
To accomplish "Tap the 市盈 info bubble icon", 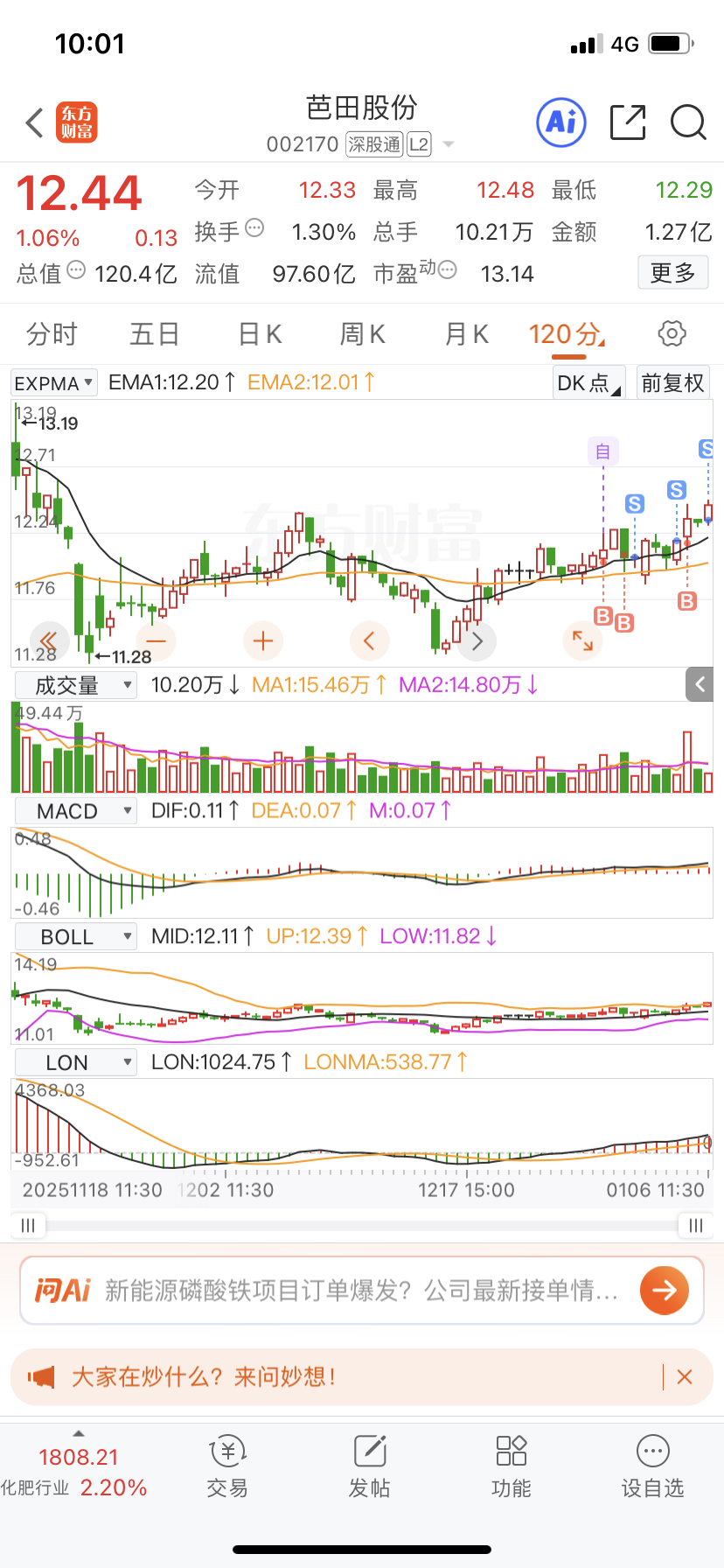I will 447,270.
